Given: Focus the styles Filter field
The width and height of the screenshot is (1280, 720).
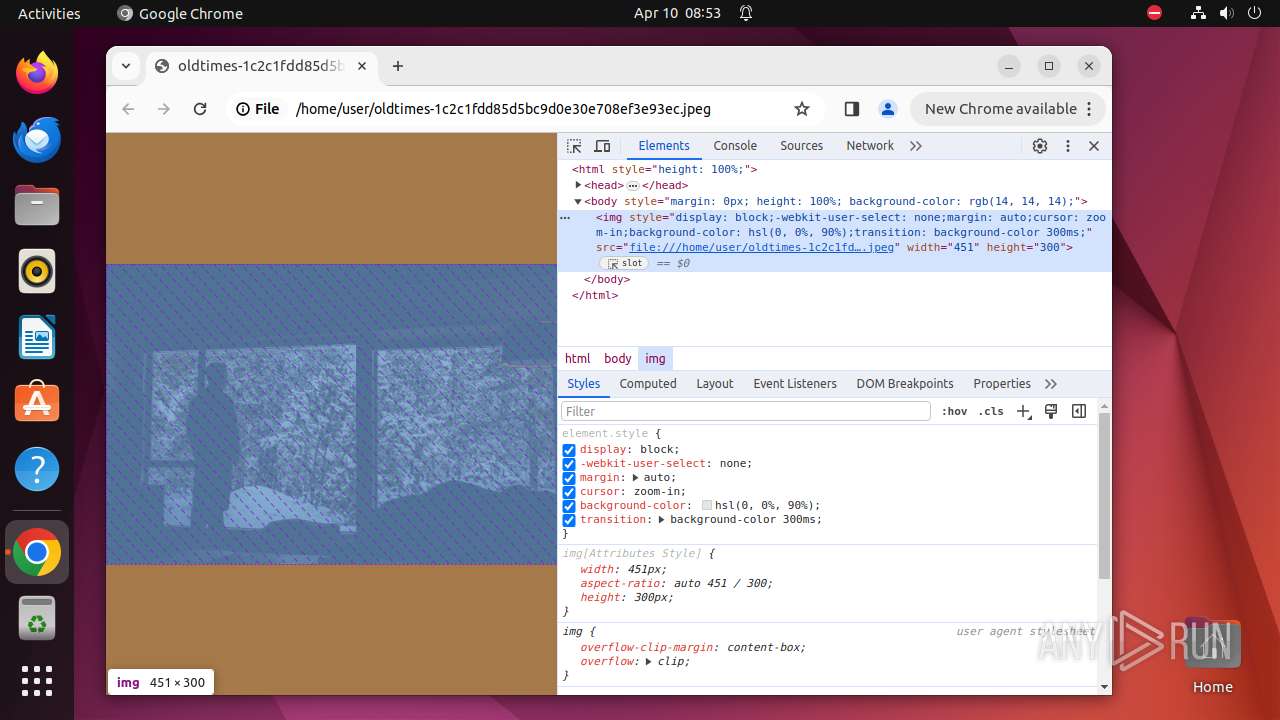Looking at the screenshot, I should click(746, 411).
